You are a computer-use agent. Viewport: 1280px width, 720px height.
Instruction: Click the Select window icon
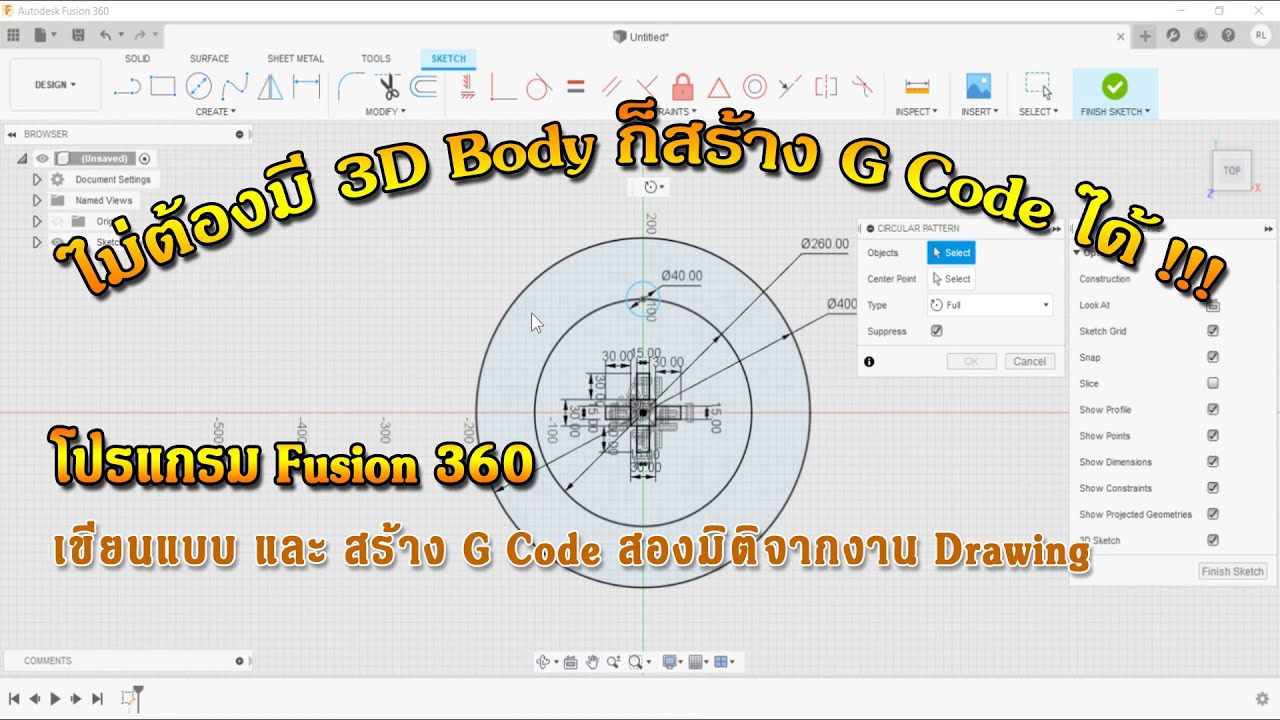(x=1039, y=86)
